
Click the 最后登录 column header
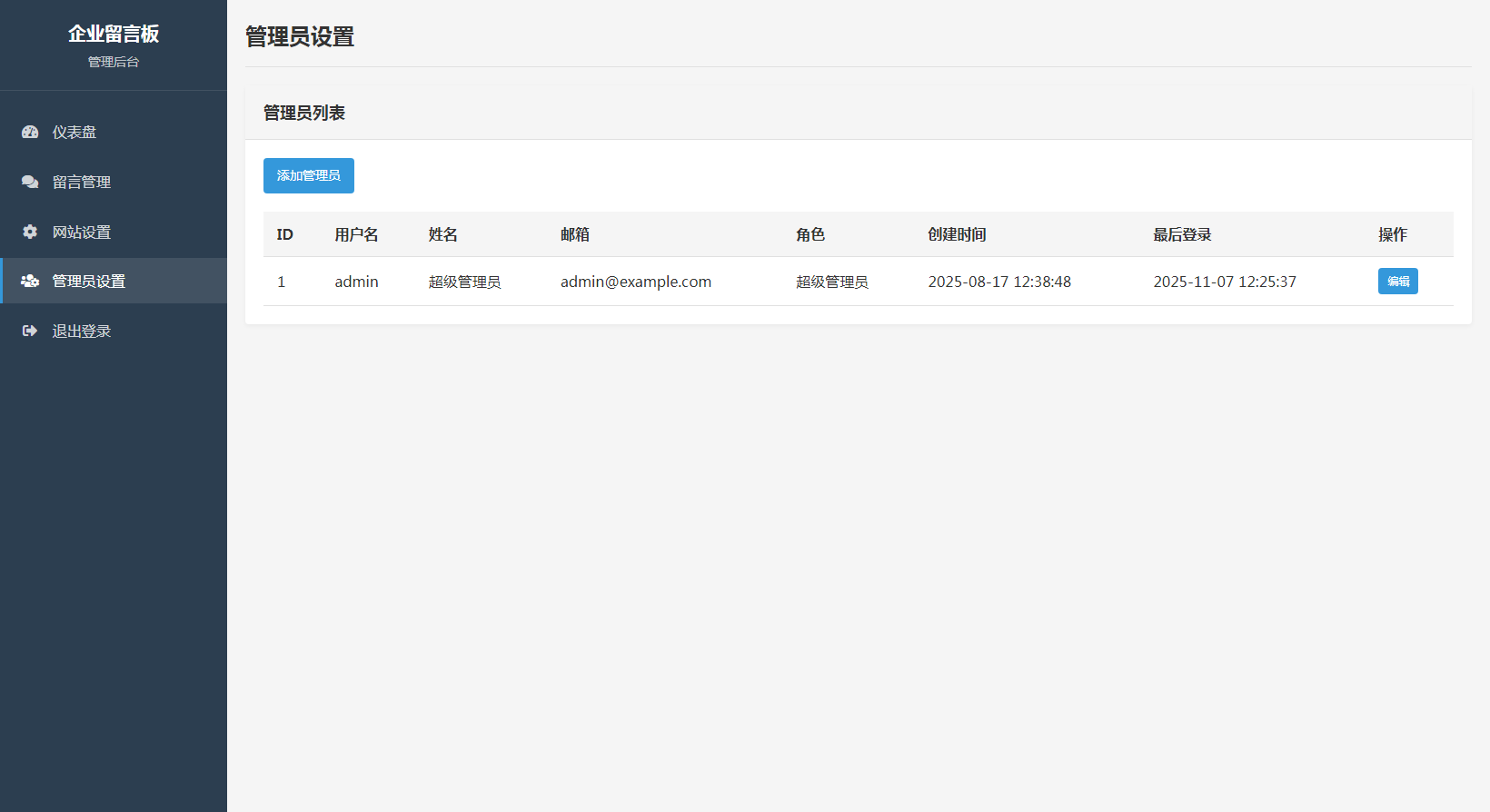[x=1182, y=234]
